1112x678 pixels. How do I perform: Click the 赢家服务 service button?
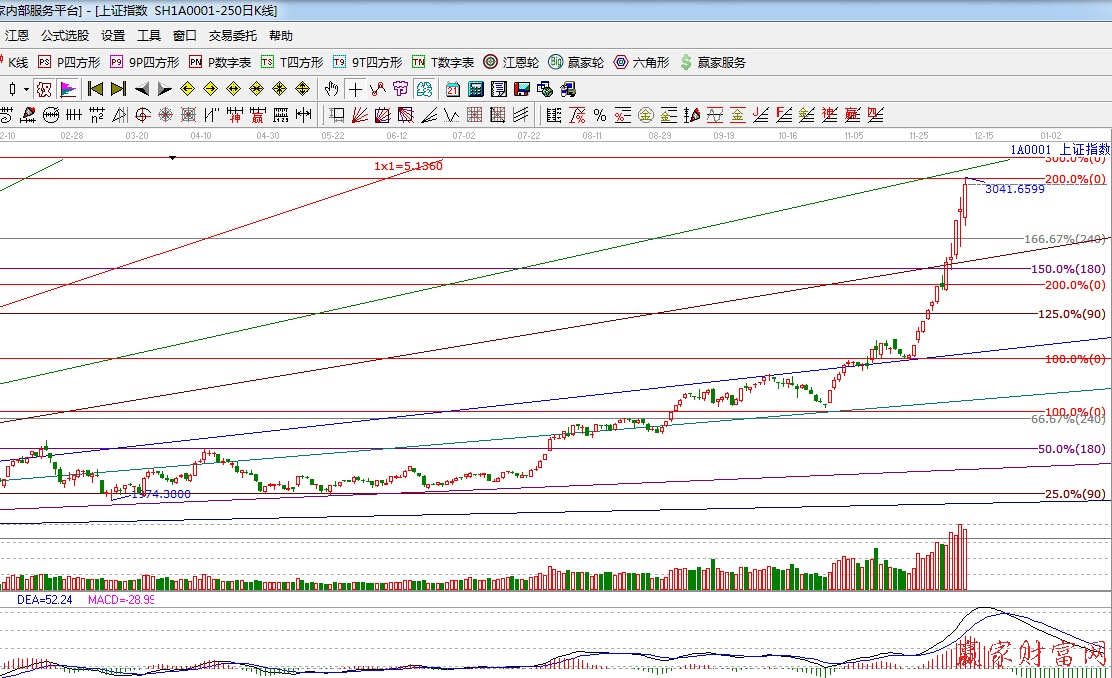712,62
